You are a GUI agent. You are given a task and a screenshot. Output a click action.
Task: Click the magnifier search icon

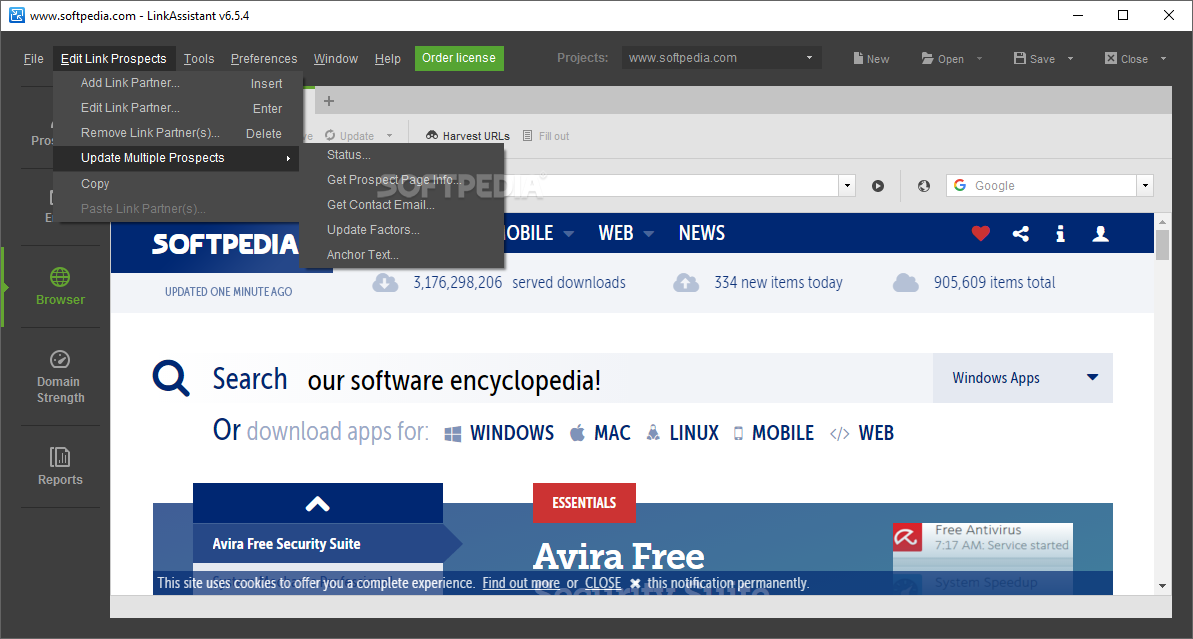[x=171, y=378]
